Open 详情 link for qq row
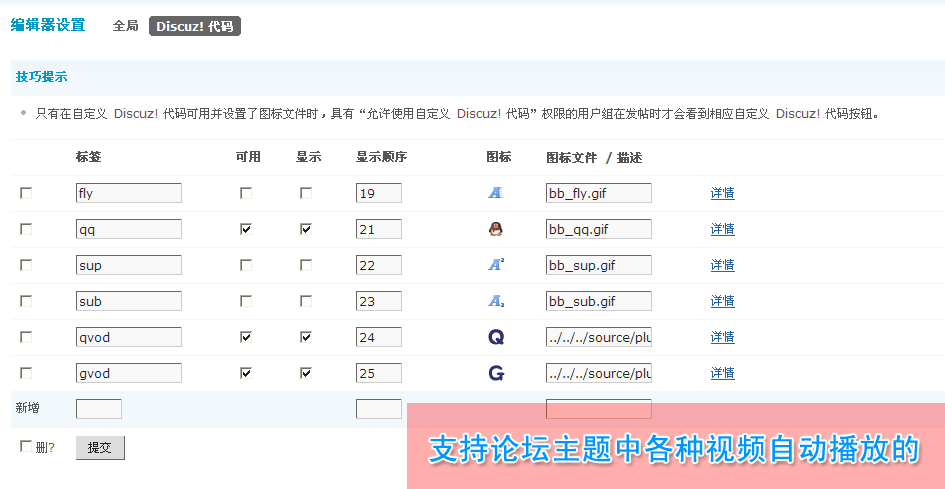The width and height of the screenshot is (945, 489). (x=723, y=229)
